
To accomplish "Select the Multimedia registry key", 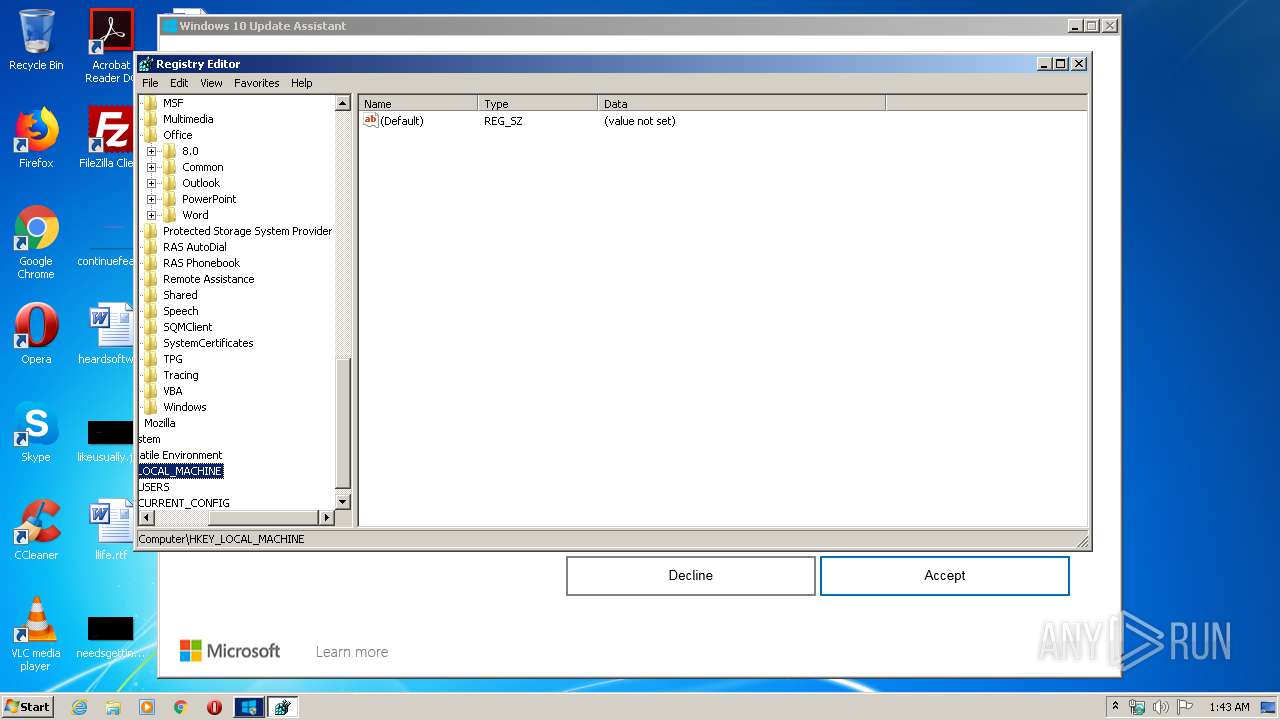I will coord(188,119).
